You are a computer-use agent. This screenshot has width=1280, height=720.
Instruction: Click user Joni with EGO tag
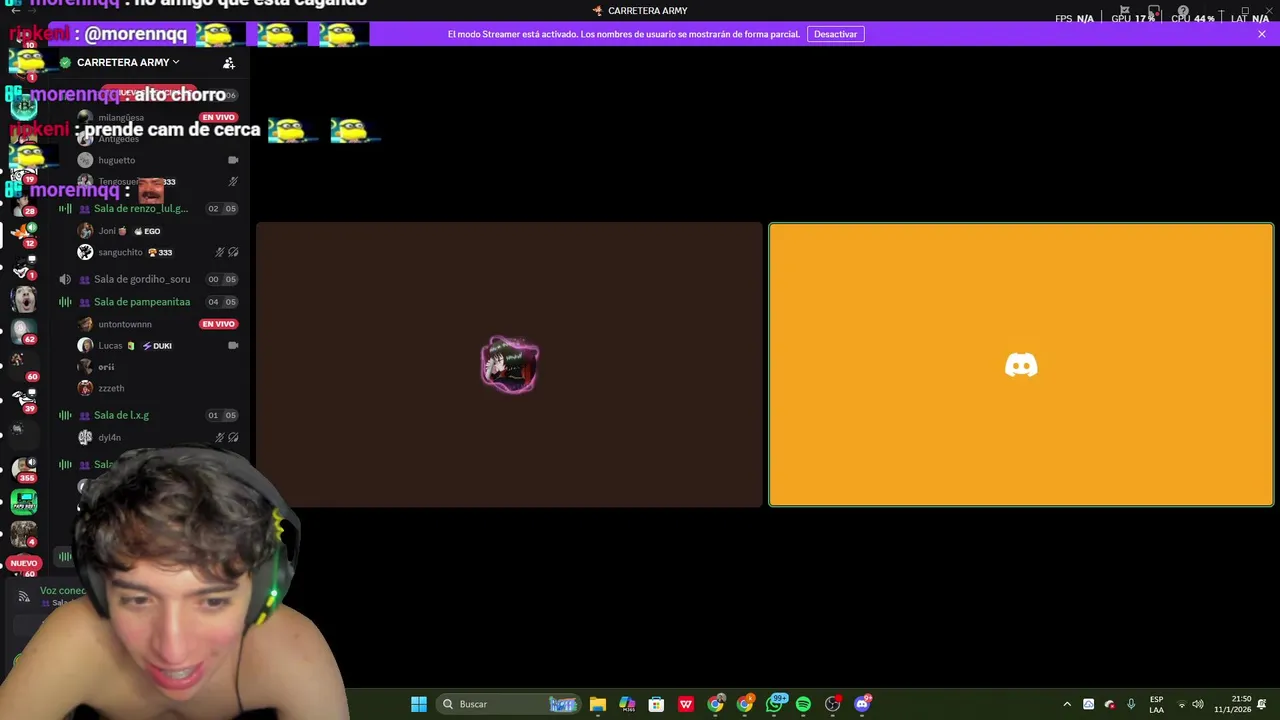click(107, 231)
